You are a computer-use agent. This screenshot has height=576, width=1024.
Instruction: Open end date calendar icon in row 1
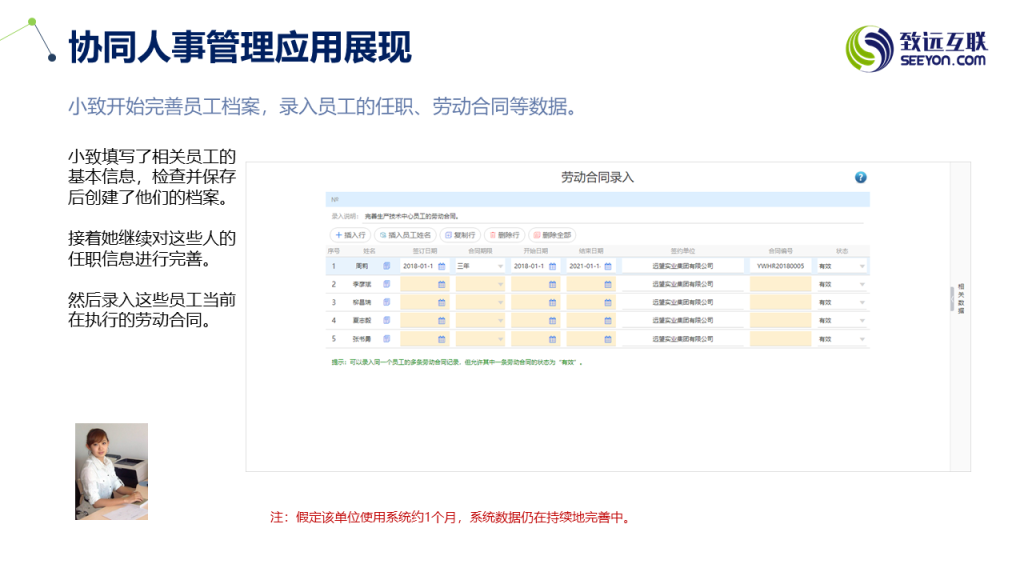608,267
